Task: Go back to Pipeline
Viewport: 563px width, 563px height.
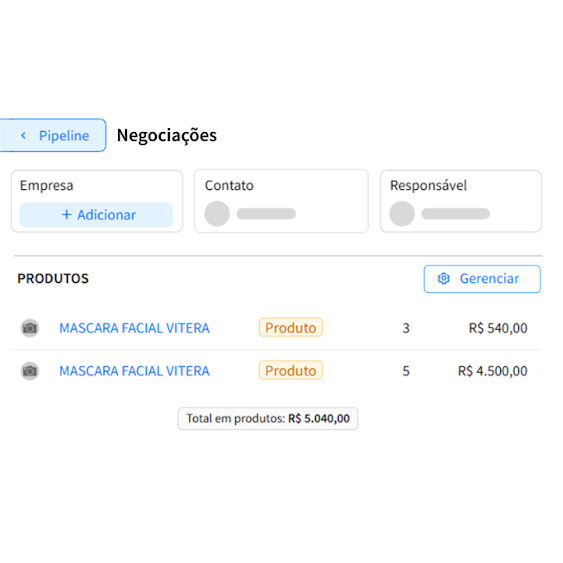Action: point(53,135)
